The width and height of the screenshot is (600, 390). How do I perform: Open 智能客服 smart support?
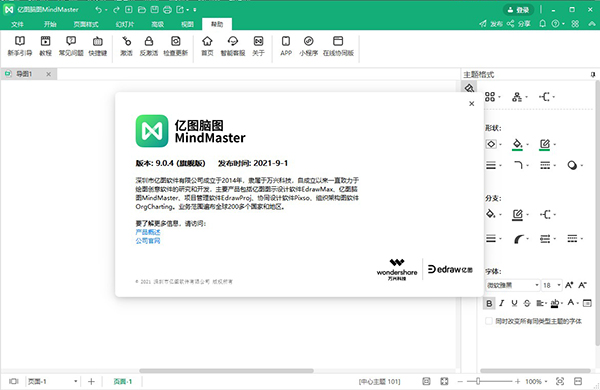[x=233, y=46]
